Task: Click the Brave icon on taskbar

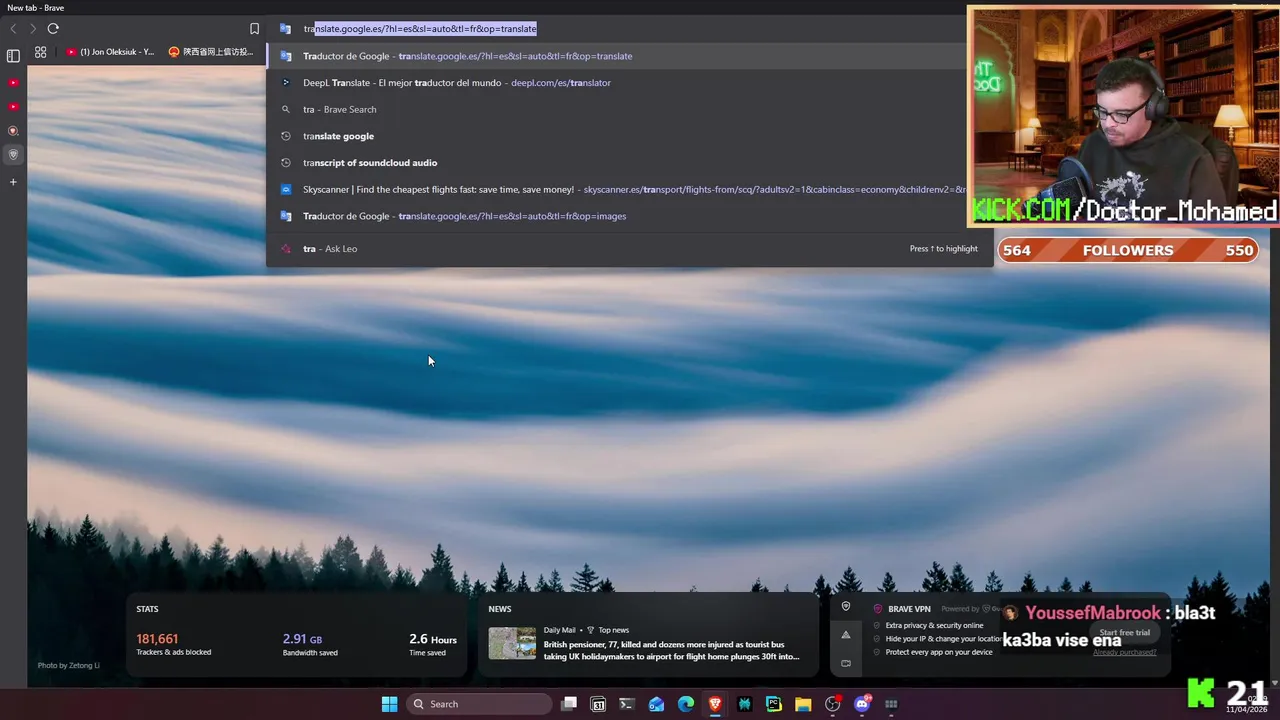Action: [x=715, y=704]
